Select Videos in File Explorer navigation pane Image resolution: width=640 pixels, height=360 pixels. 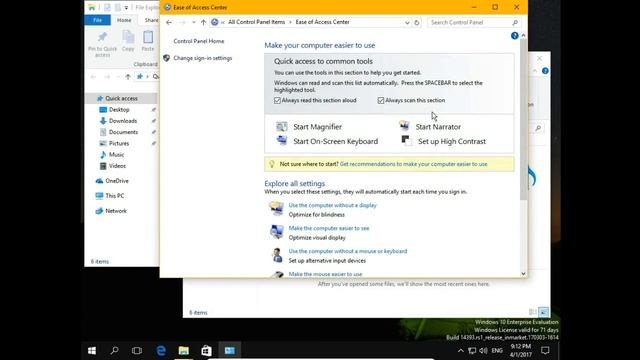(x=117, y=166)
